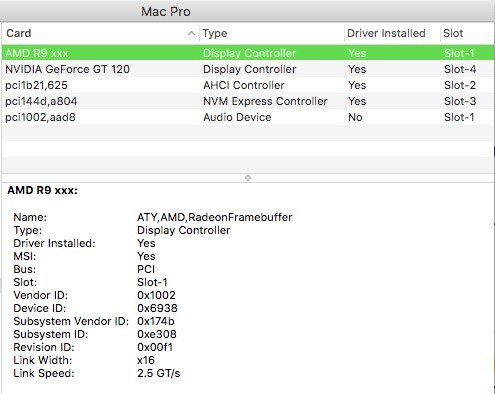The height and width of the screenshot is (394, 495).
Task: Click the Device ID value 0x6938
Action: point(157,308)
